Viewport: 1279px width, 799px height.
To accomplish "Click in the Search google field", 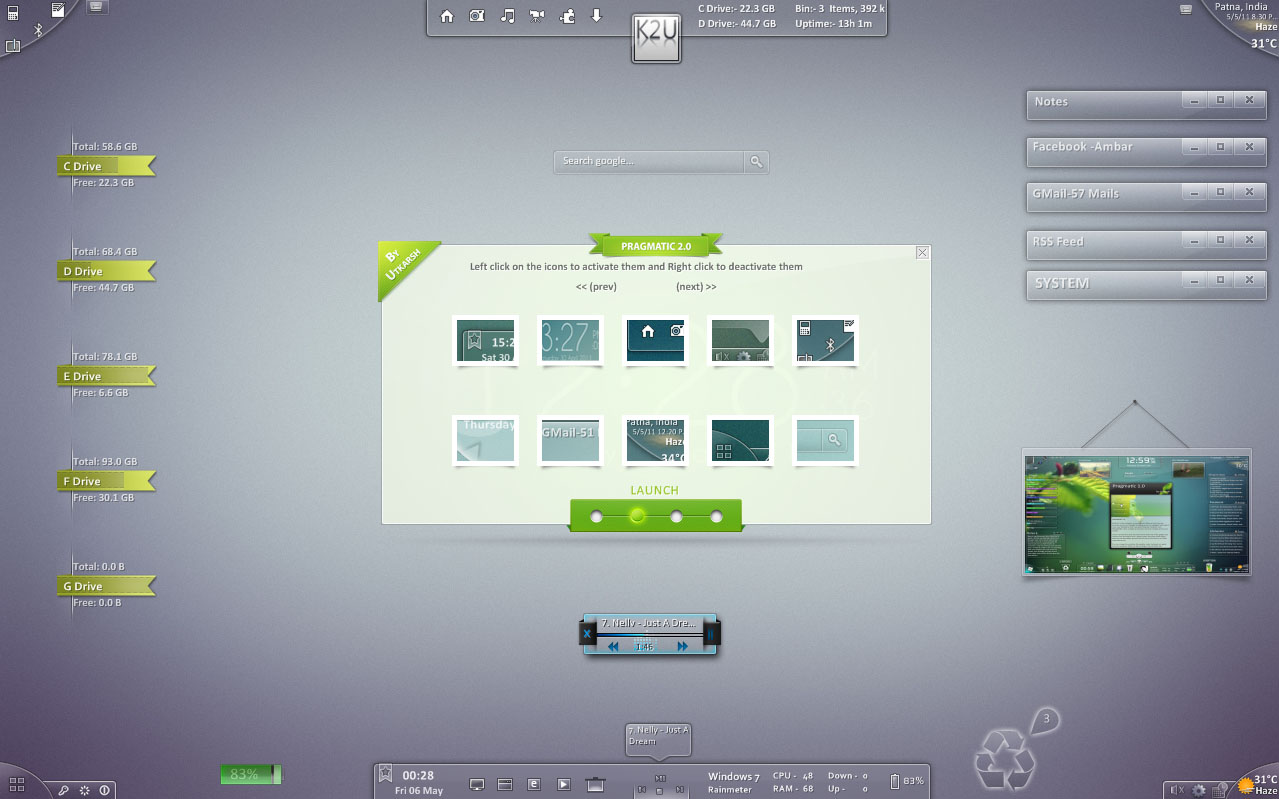I will [x=649, y=161].
